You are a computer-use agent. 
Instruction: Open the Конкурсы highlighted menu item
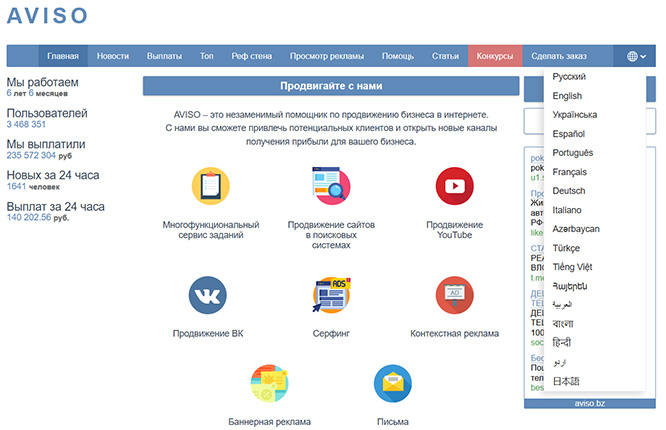coord(495,56)
